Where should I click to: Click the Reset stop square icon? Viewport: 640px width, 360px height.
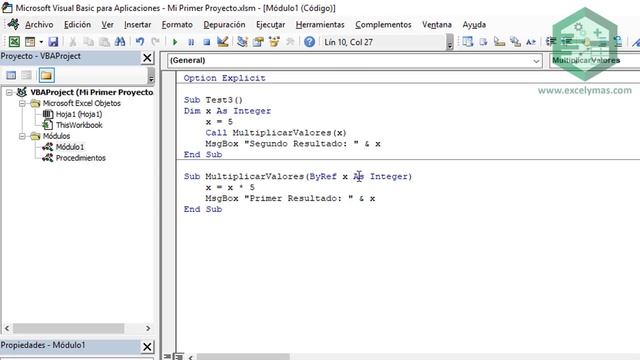tap(207, 42)
